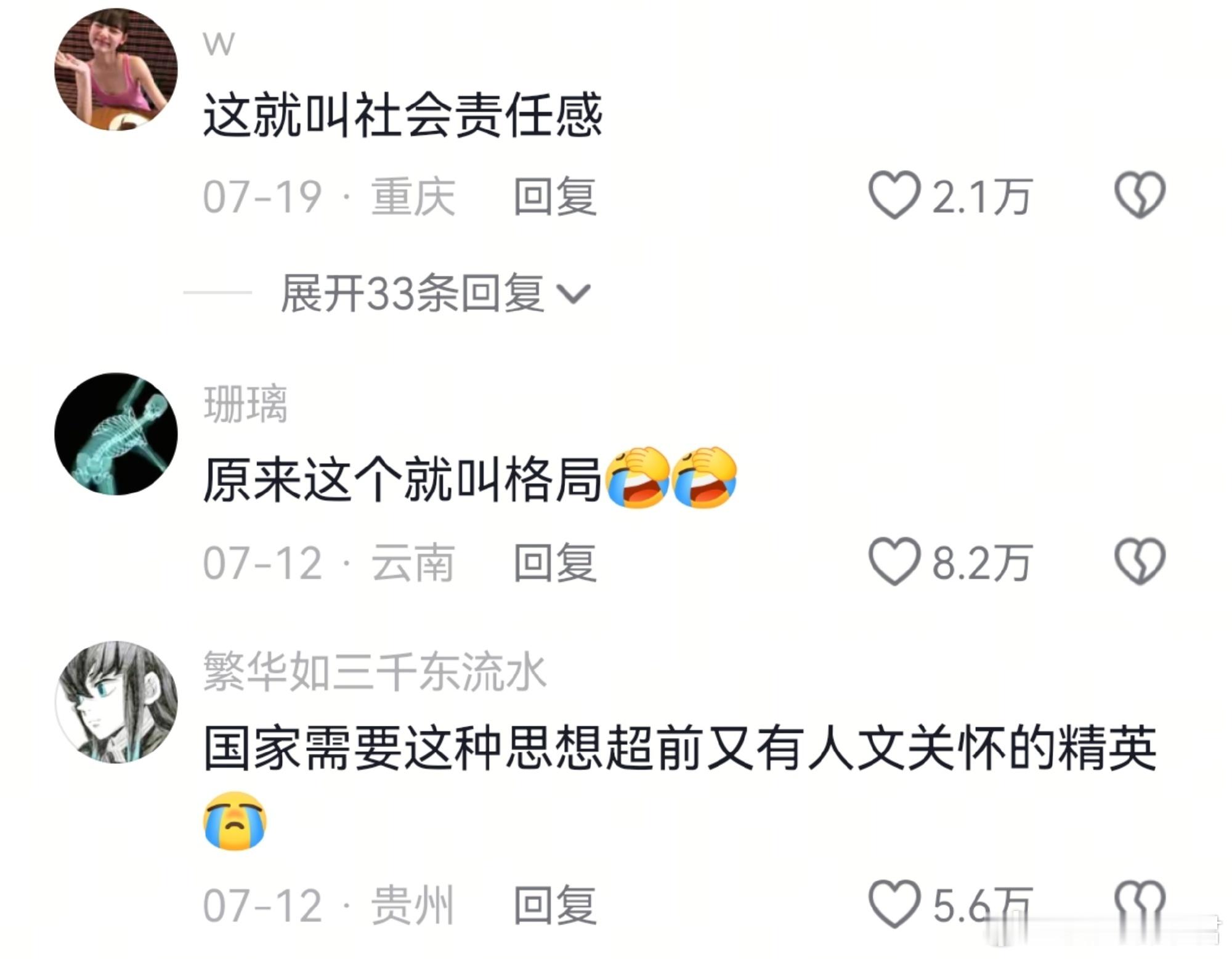This screenshot has height=959, width=1232.
Task: Like the comment by user W
Action: coord(894,195)
